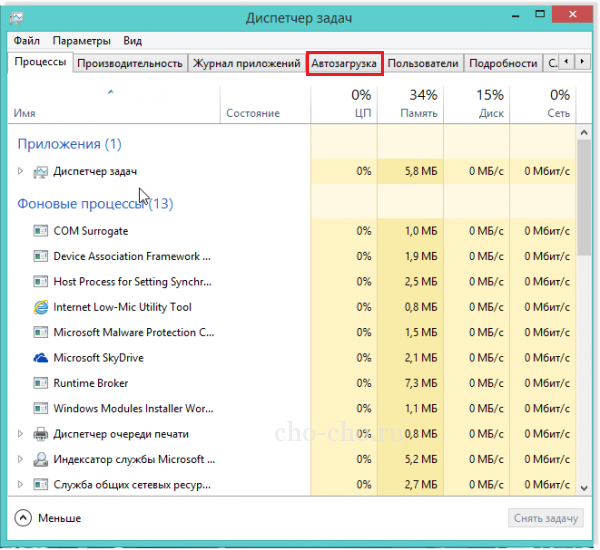The width and height of the screenshot is (600, 550).
Task: Click the Internet Low-Mic Utility Tool icon
Action: (41, 307)
